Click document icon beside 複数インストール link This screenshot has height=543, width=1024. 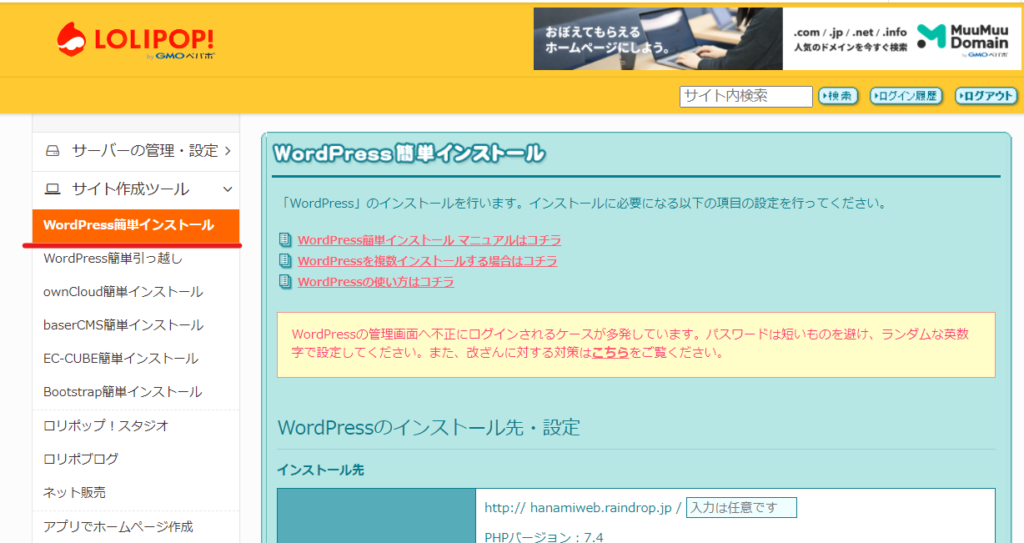tap(285, 261)
